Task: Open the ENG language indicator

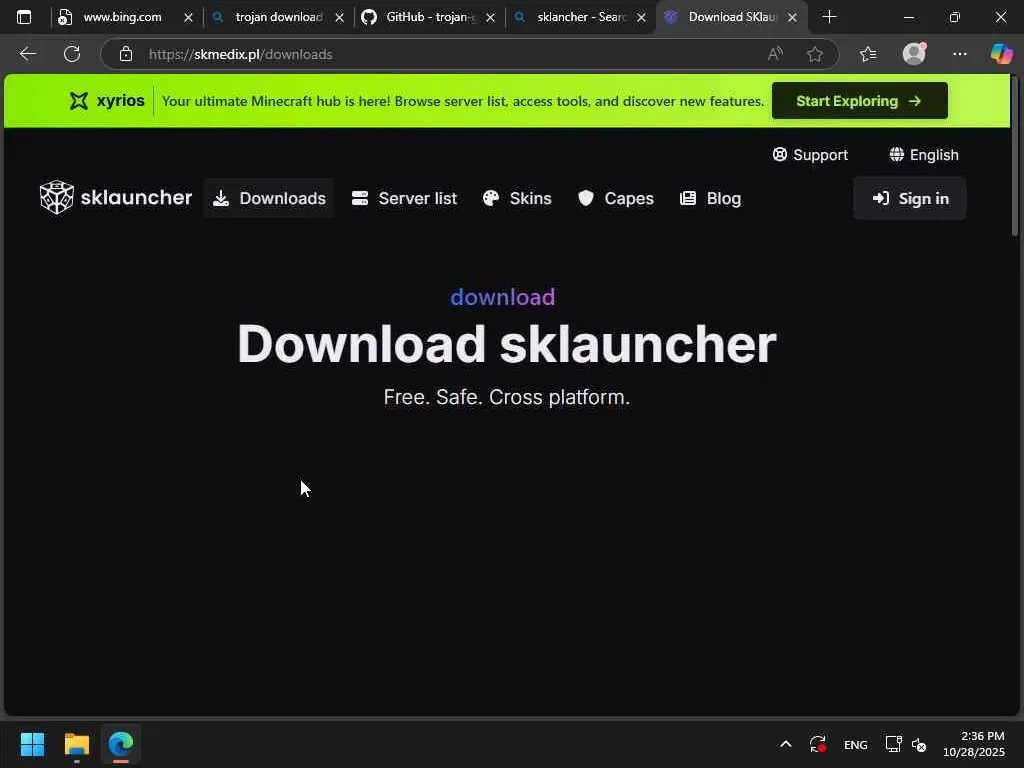Action: point(856,744)
